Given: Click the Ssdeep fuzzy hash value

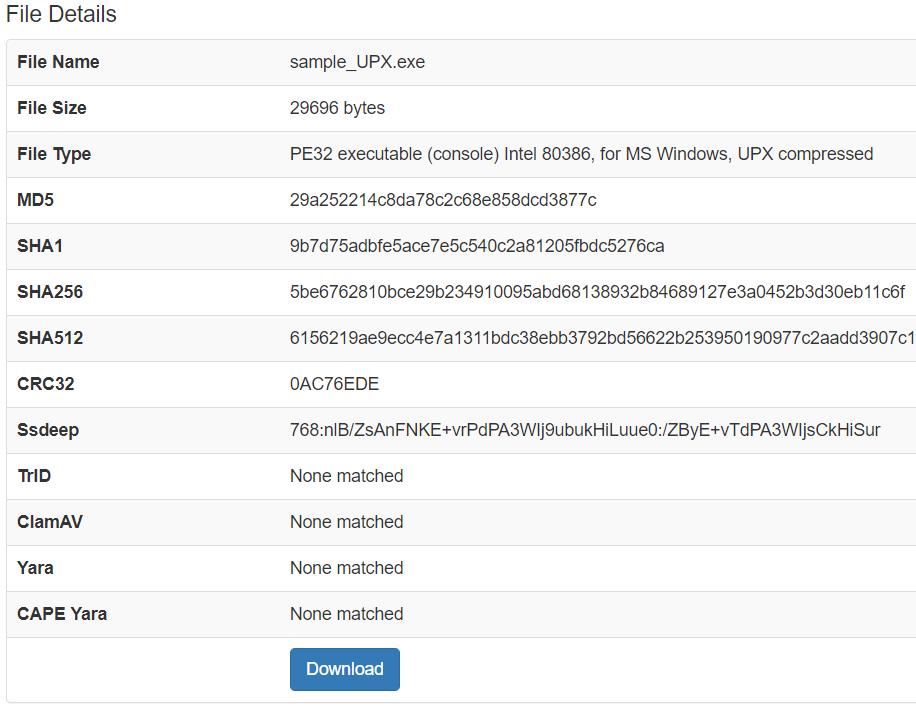Looking at the screenshot, I should click(x=585, y=430).
